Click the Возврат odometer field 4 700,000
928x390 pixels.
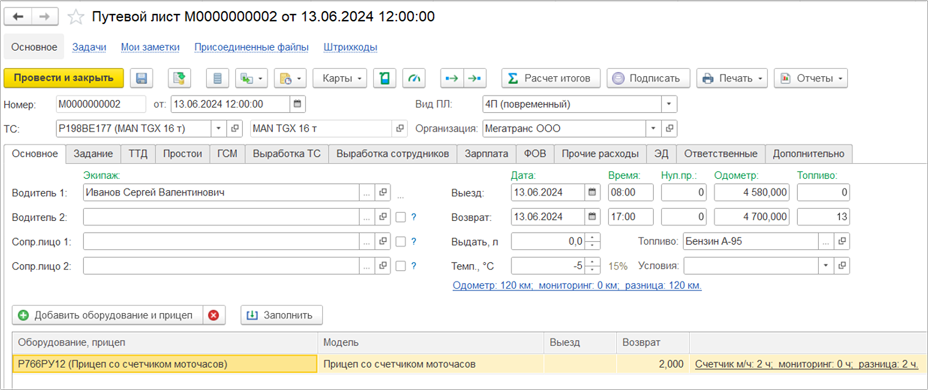[752, 217]
